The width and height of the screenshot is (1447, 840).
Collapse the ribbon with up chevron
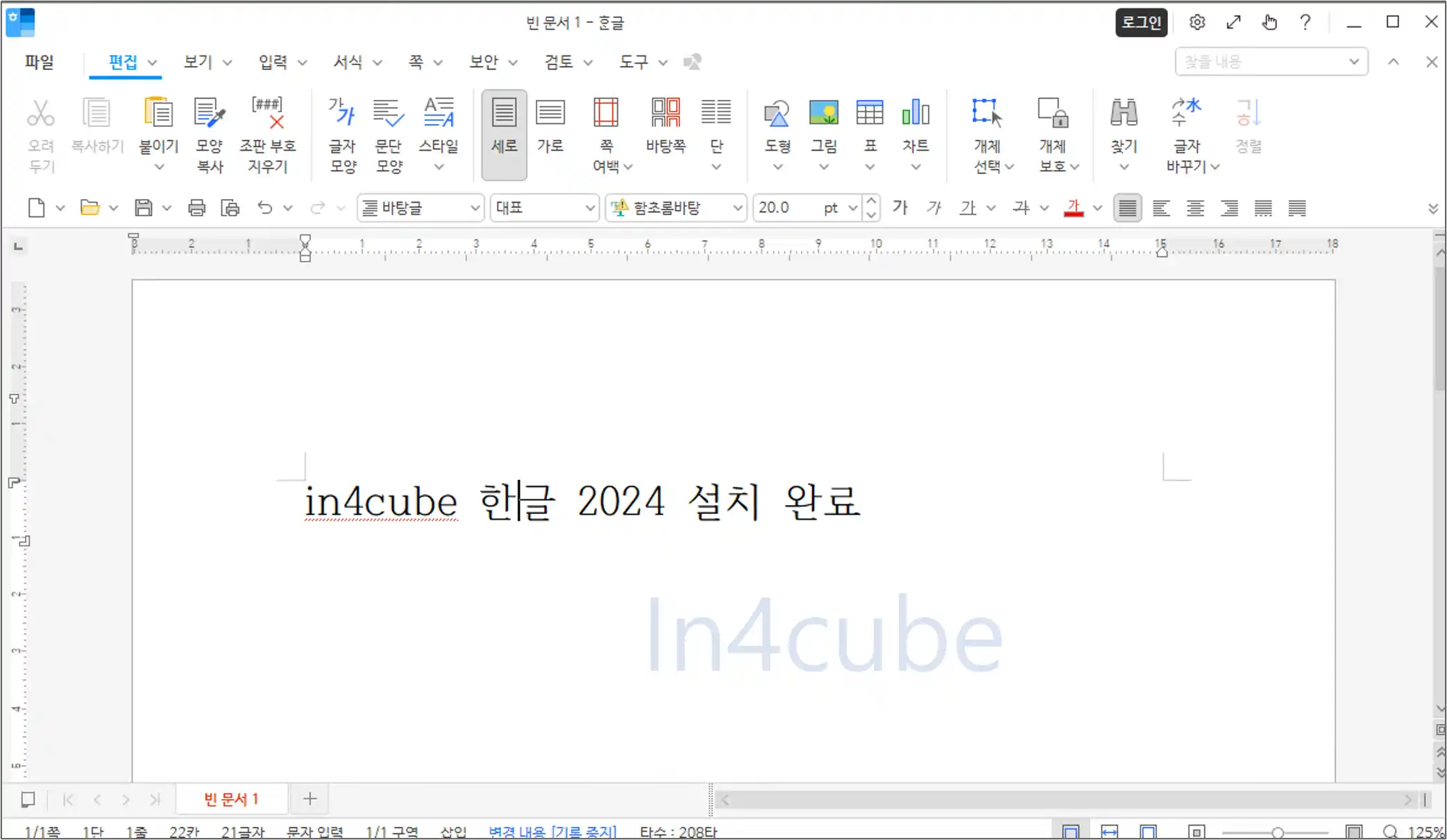pos(1393,62)
